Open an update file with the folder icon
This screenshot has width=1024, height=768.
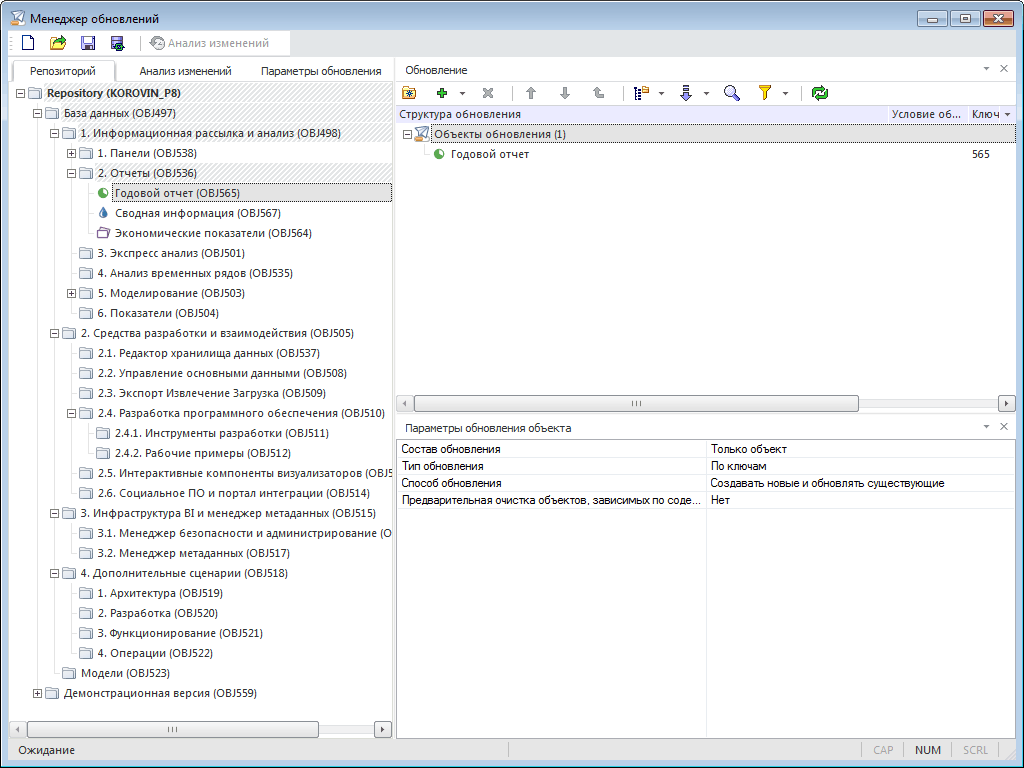pyautogui.click(x=58, y=43)
